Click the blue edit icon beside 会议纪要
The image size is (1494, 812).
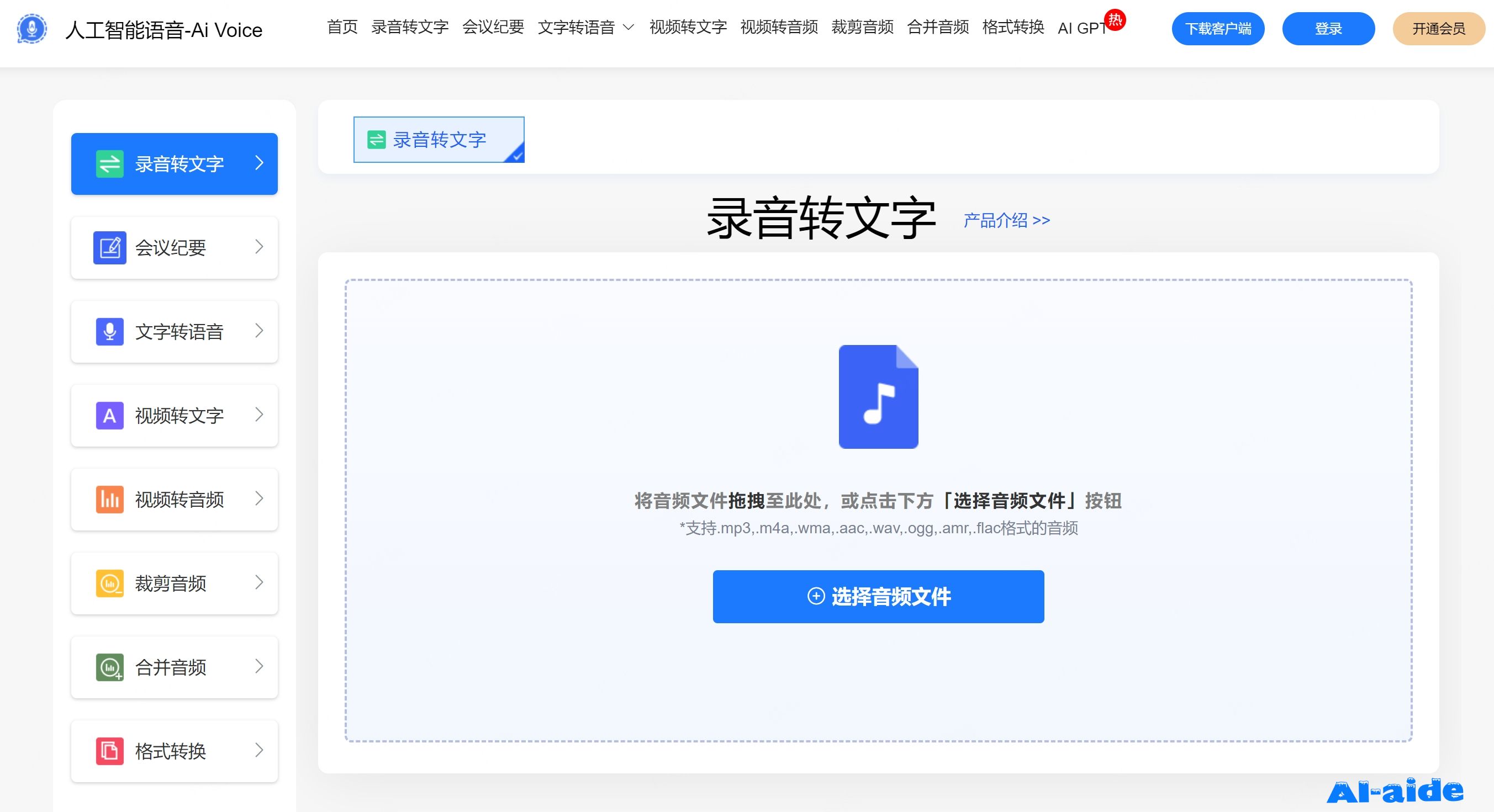(x=109, y=248)
